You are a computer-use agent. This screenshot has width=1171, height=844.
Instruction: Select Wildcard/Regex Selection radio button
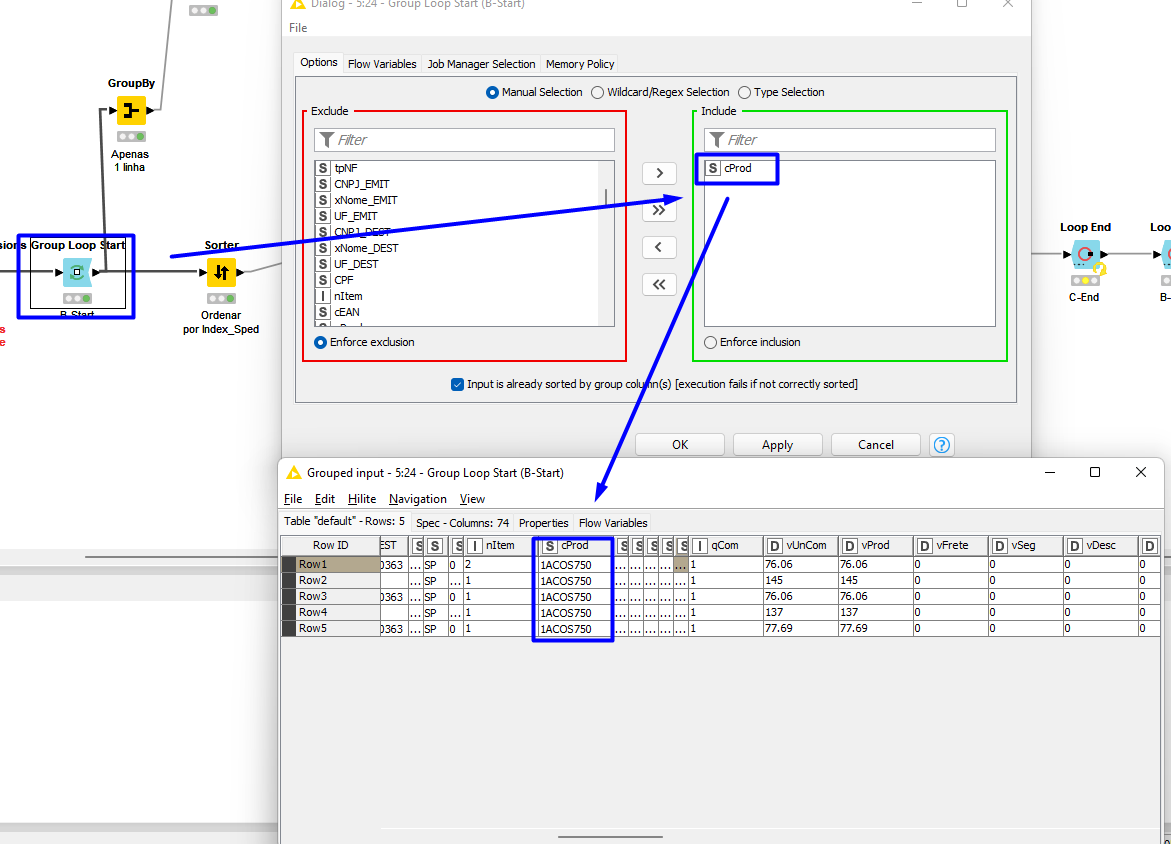[x=598, y=92]
